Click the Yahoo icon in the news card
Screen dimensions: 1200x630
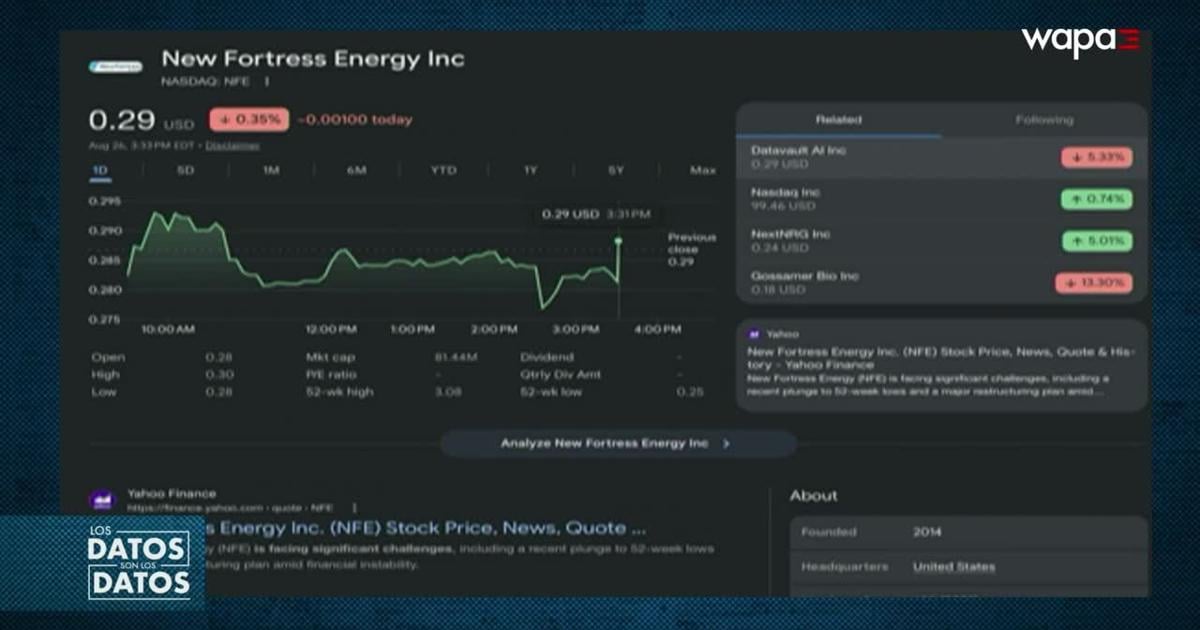753,334
